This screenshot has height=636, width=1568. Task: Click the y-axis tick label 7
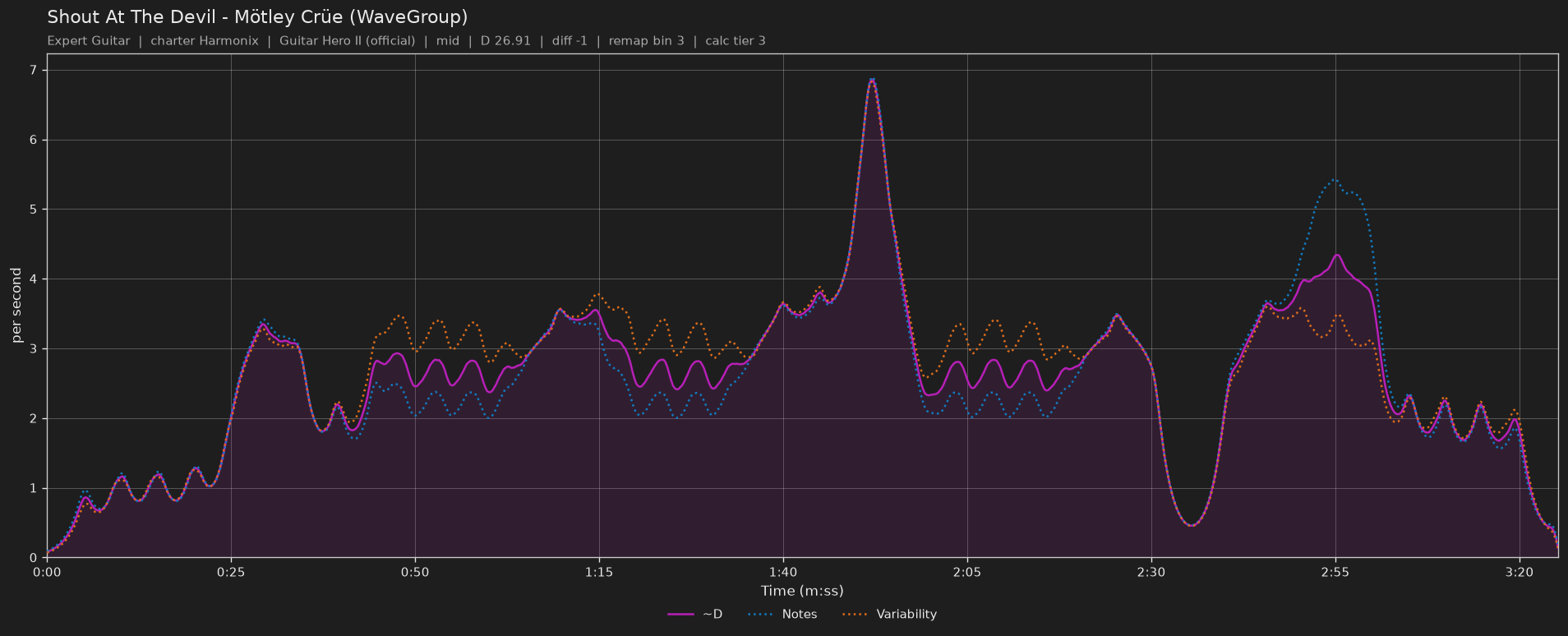[x=34, y=71]
